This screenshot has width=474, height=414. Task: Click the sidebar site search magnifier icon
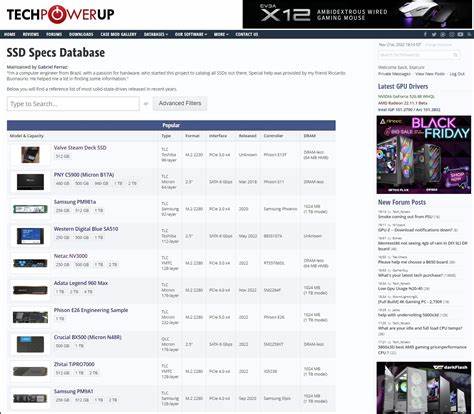455,55
